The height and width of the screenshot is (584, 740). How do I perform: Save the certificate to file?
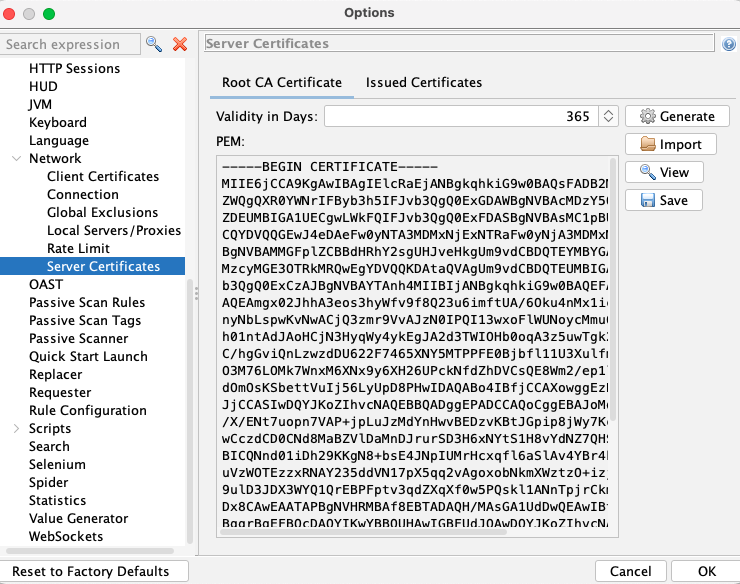664,200
